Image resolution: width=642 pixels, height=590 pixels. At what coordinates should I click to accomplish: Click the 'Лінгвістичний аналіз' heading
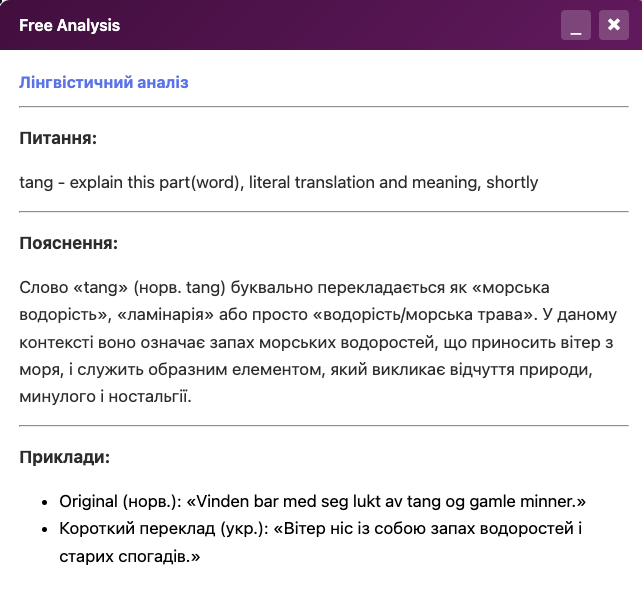coord(104,82)
